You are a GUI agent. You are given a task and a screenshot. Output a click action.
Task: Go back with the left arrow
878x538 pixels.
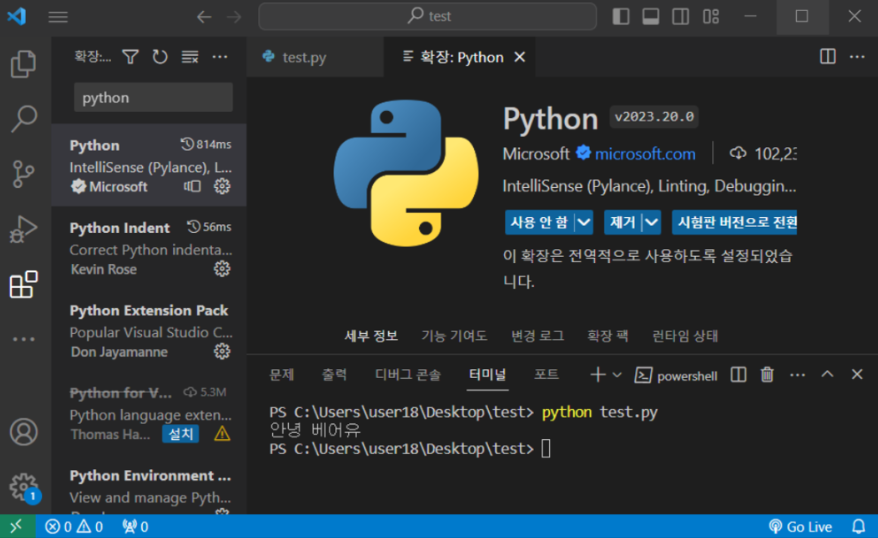tap(204, 17)
